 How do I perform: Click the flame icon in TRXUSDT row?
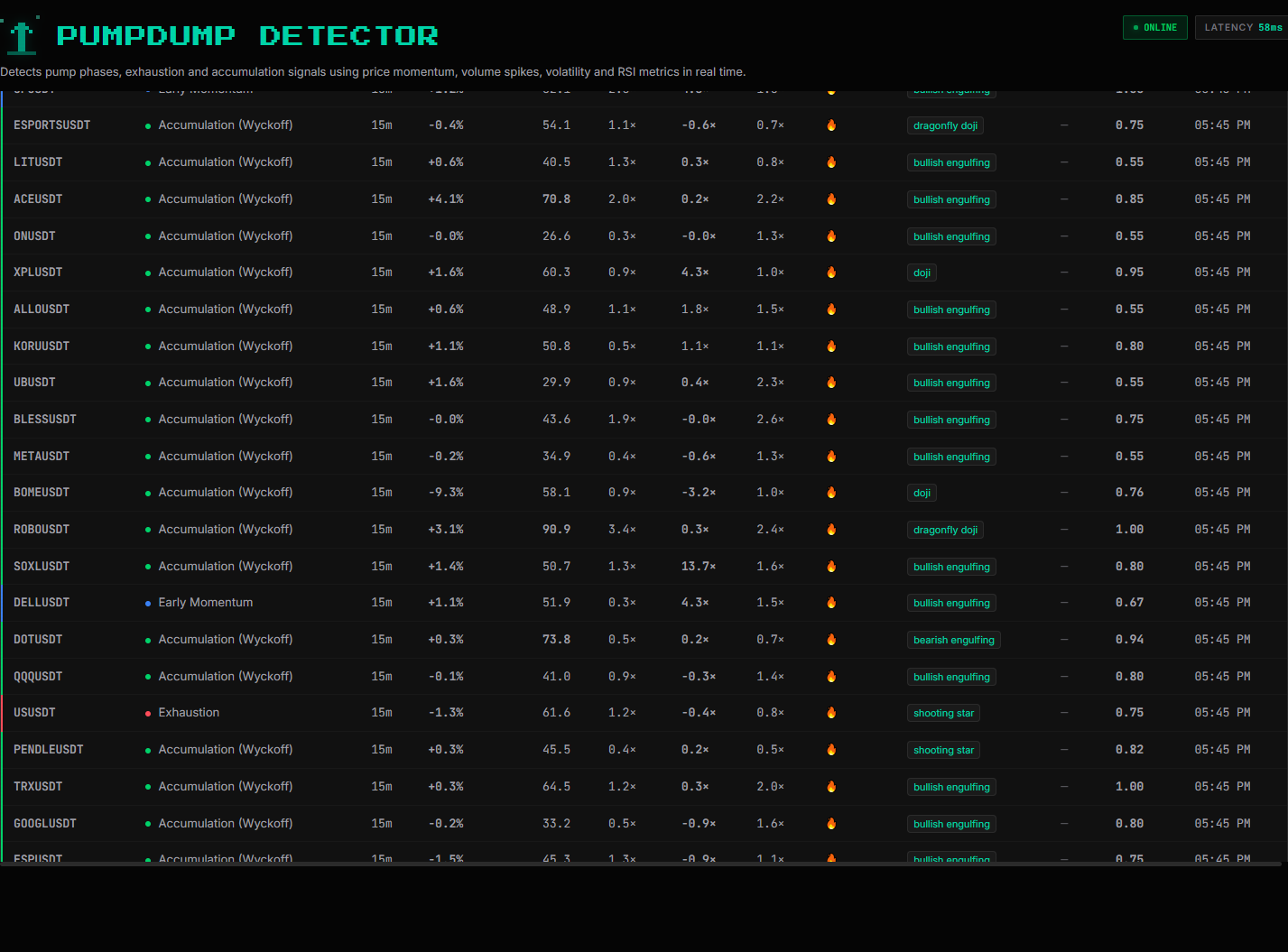[831, 787]
